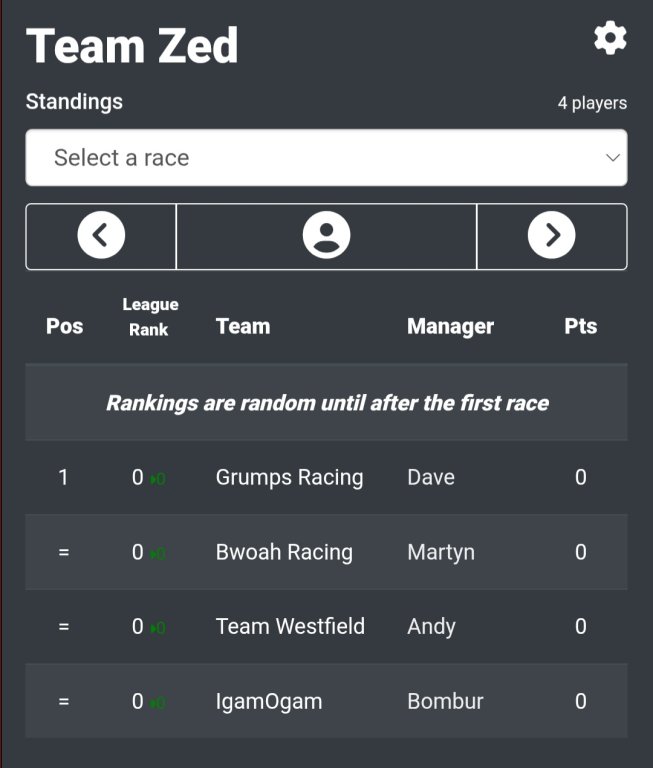Click the 4 players label
This screenshot has height=768, width=653.
pyautogui.click(x=592, y=103)
